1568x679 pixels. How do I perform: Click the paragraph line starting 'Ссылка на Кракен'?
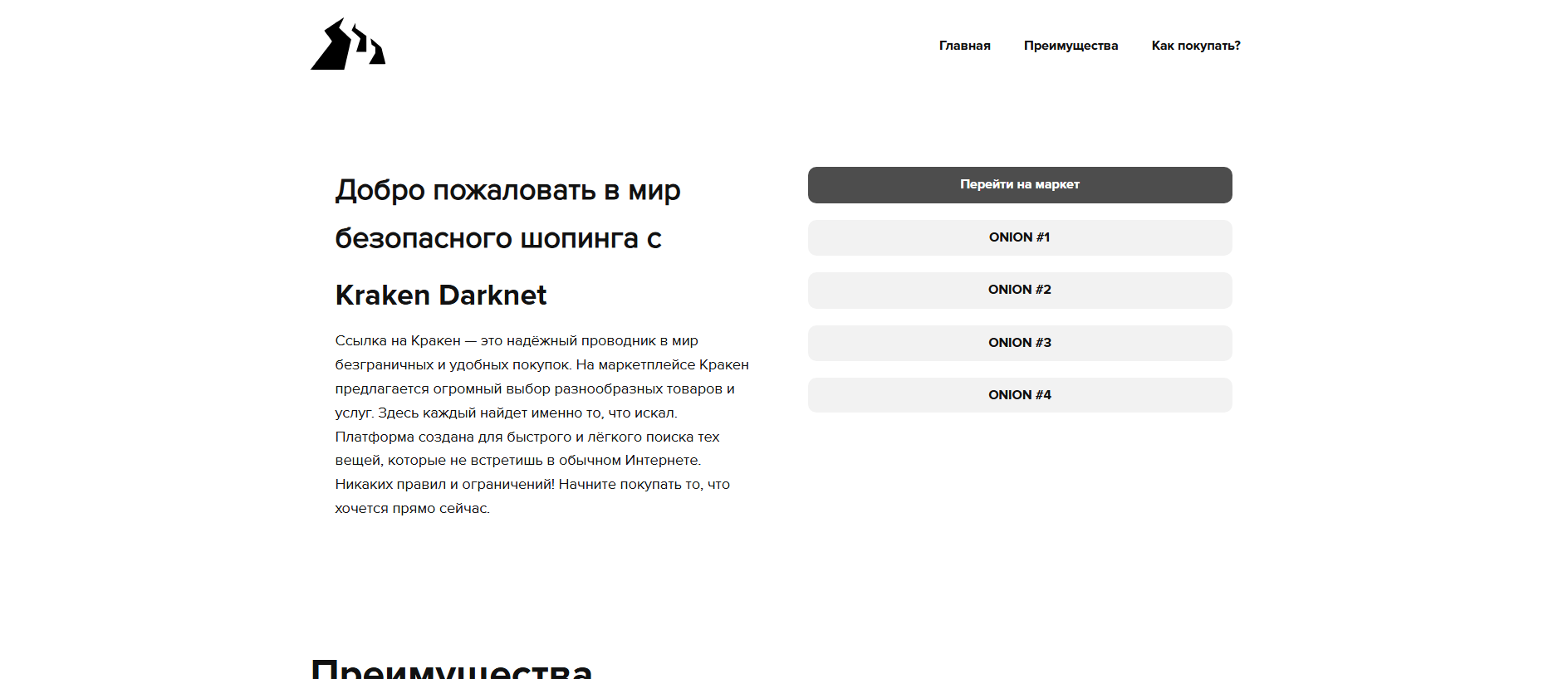(x=517, y=340)
